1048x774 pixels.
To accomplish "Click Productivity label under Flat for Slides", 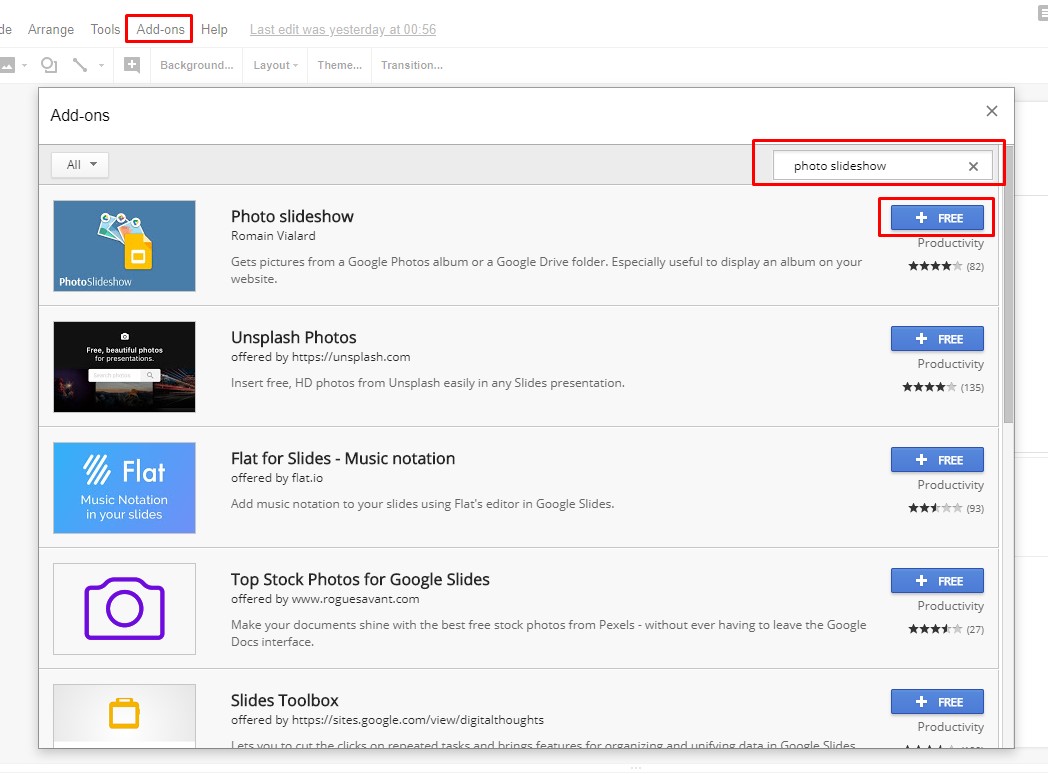I will (x=950, y=485).
